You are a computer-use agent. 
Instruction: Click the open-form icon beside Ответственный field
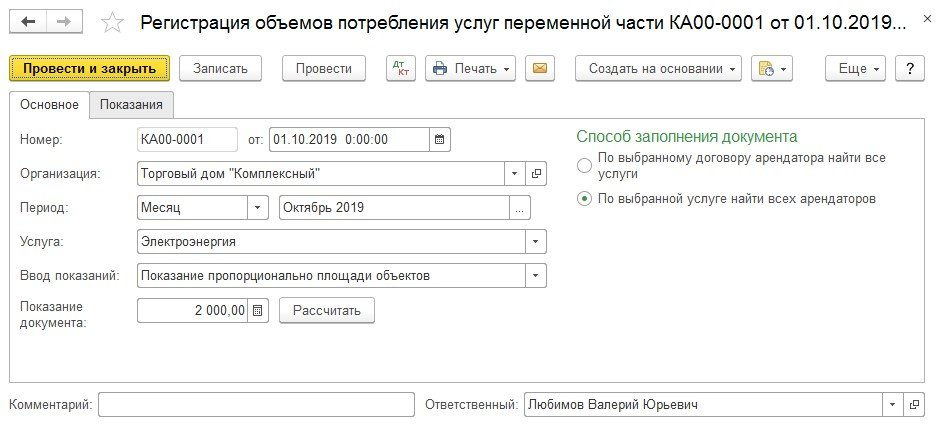[x=912, y=405]
